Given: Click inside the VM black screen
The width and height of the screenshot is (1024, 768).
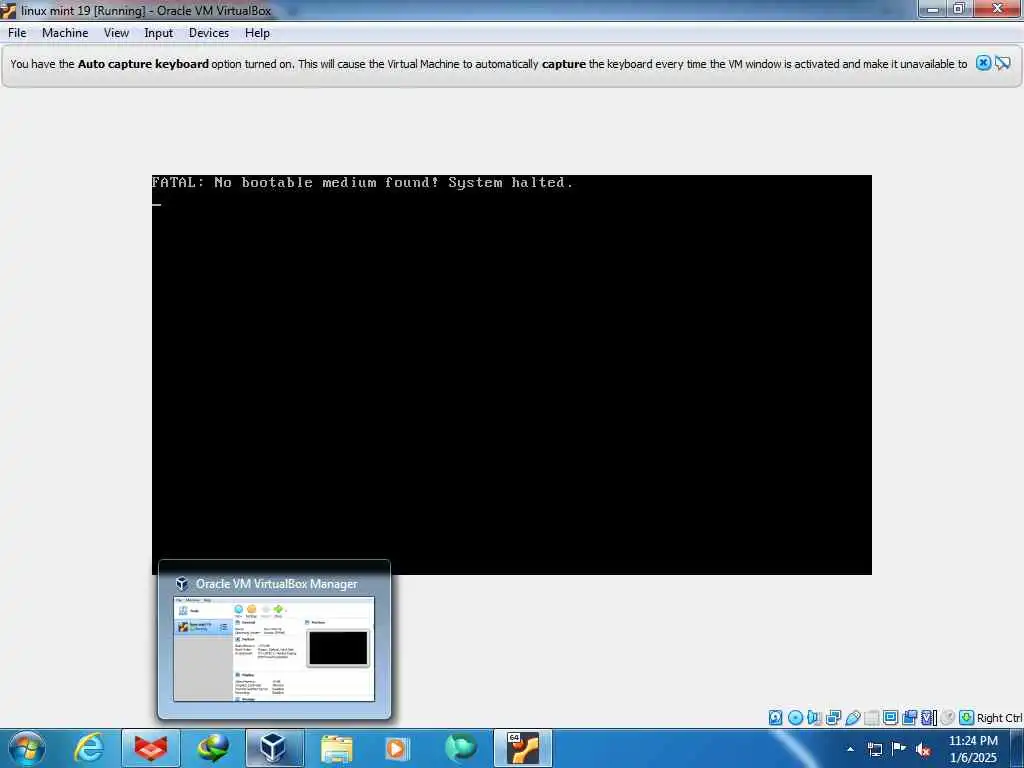Looking at the screenshot, I should 511,374.
